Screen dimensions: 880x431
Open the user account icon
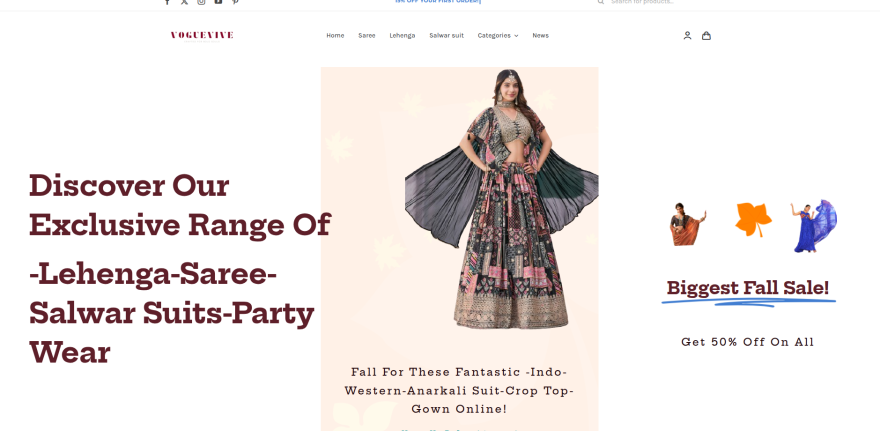[687, 35]
